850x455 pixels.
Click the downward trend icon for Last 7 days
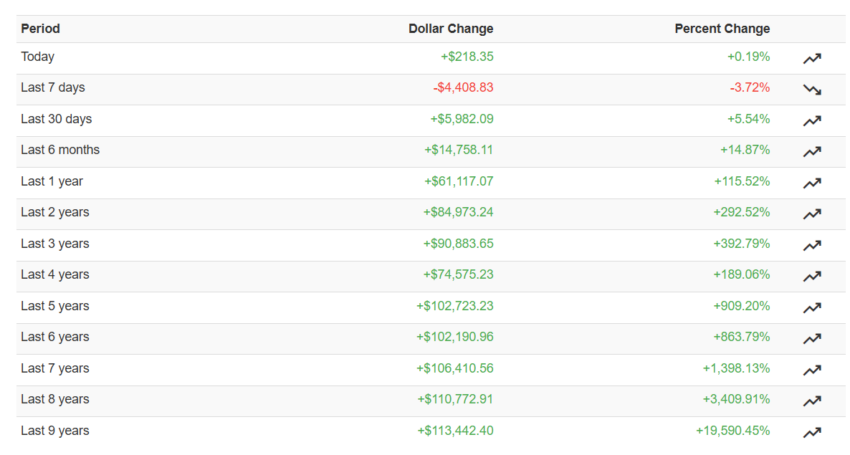pyautogui.click(x=812, y=89)
